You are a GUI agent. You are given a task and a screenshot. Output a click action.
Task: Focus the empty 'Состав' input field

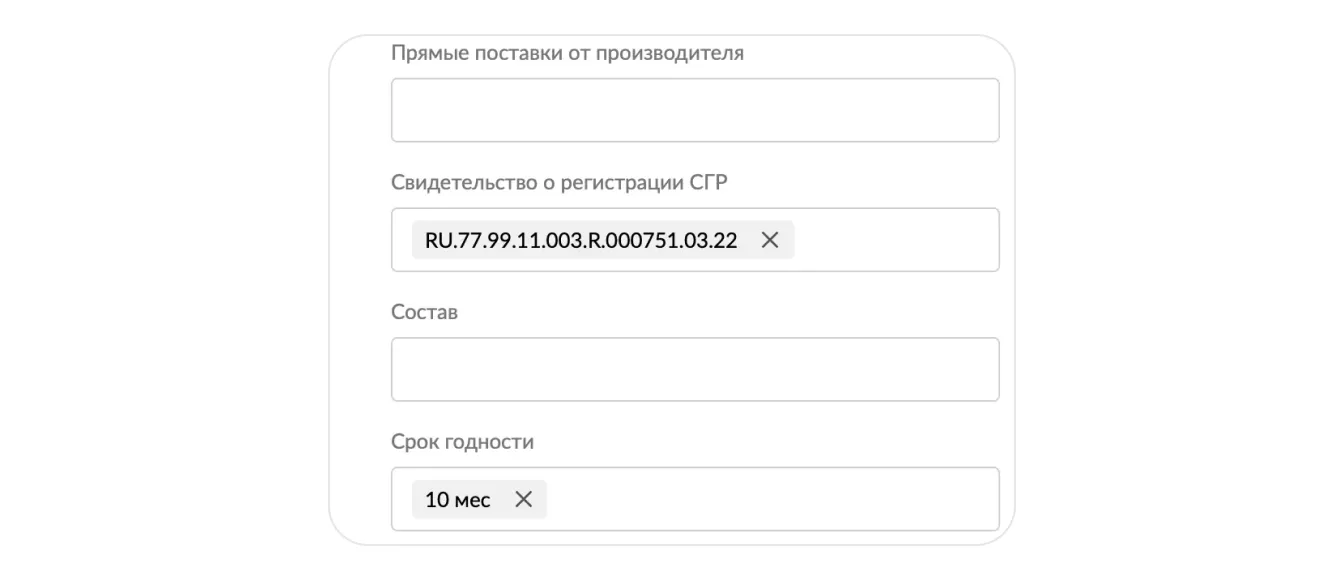click(x=694, y=369)
